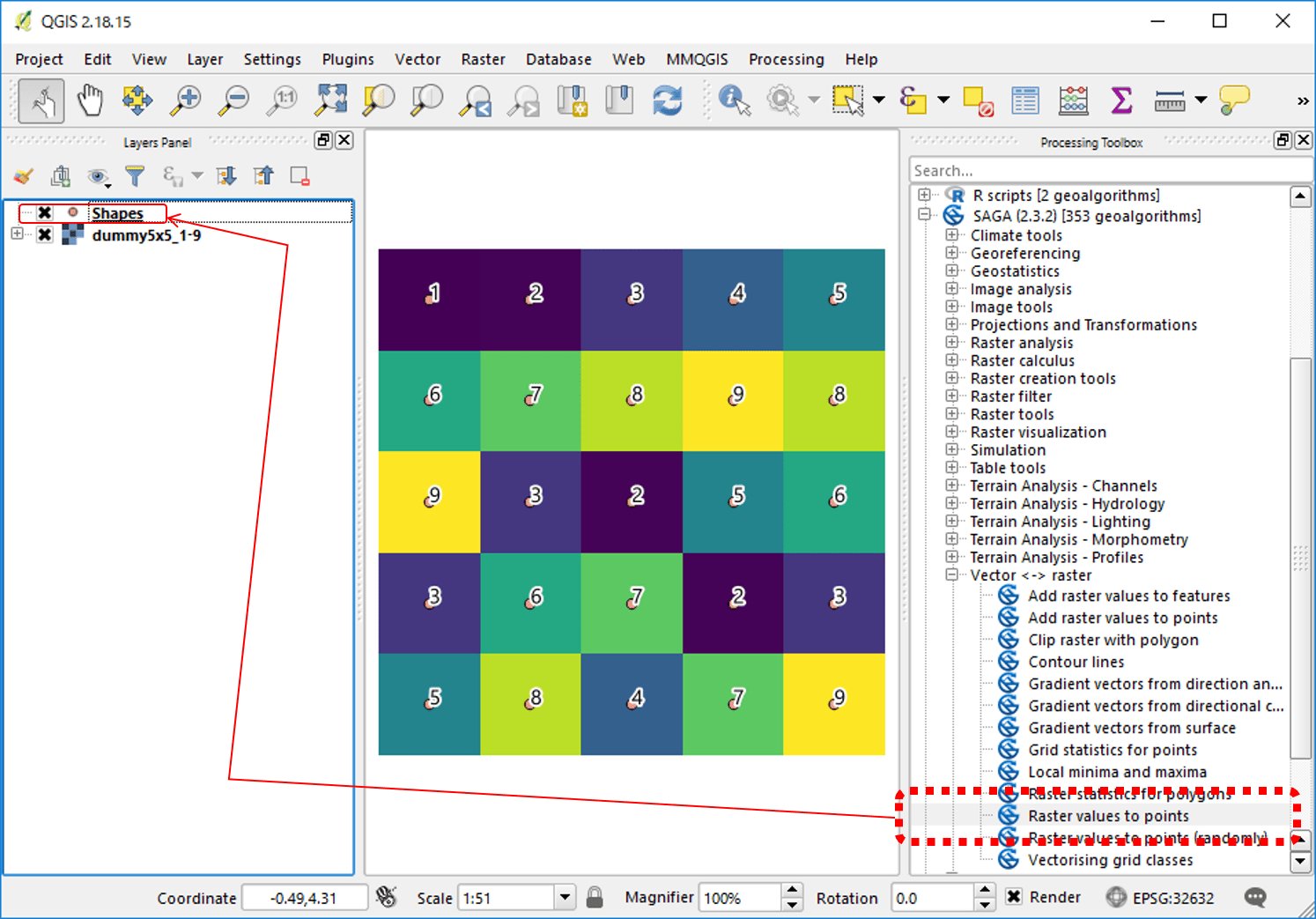Refresh the map canvas

[x=668, y=100]
